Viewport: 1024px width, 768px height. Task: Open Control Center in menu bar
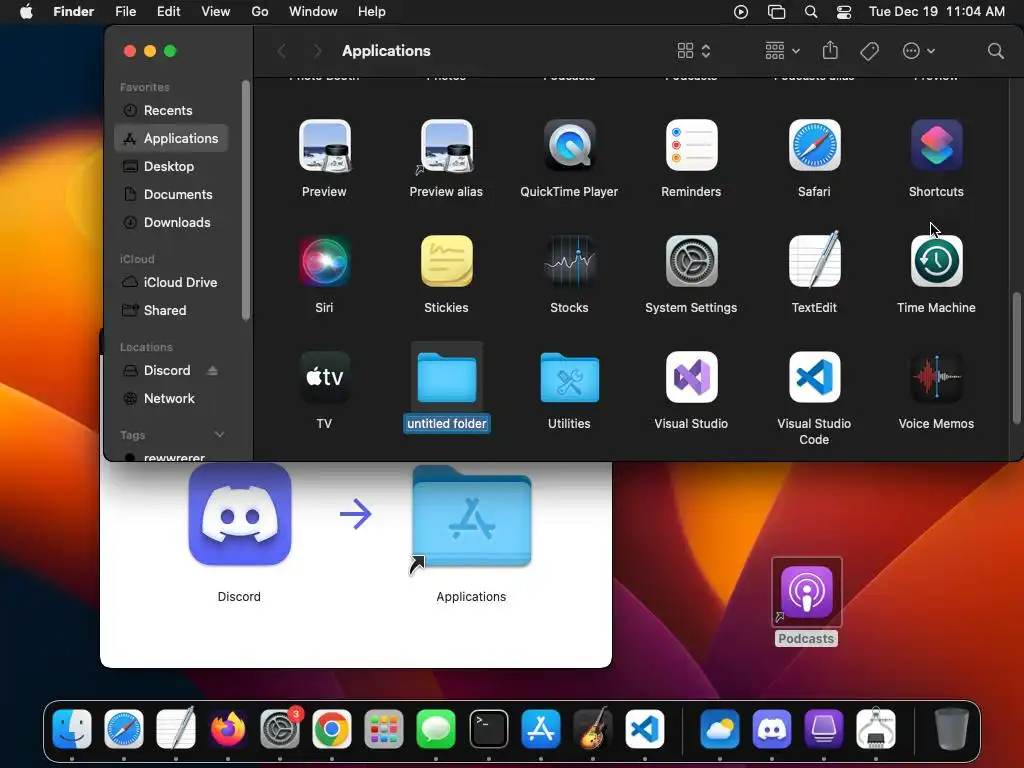[844, 12]
